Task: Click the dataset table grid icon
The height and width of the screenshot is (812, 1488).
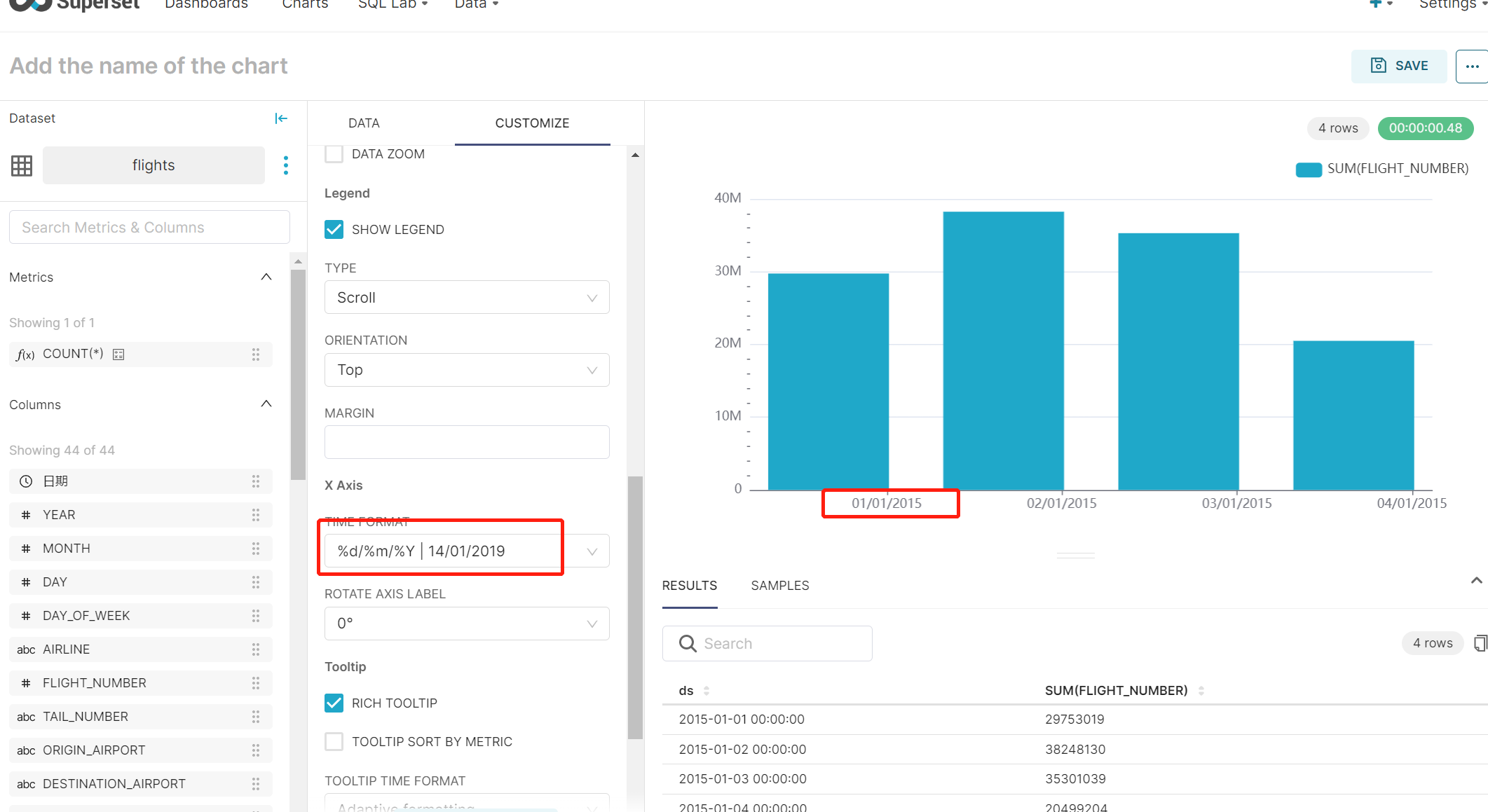Action: click(x=22, y=165)
